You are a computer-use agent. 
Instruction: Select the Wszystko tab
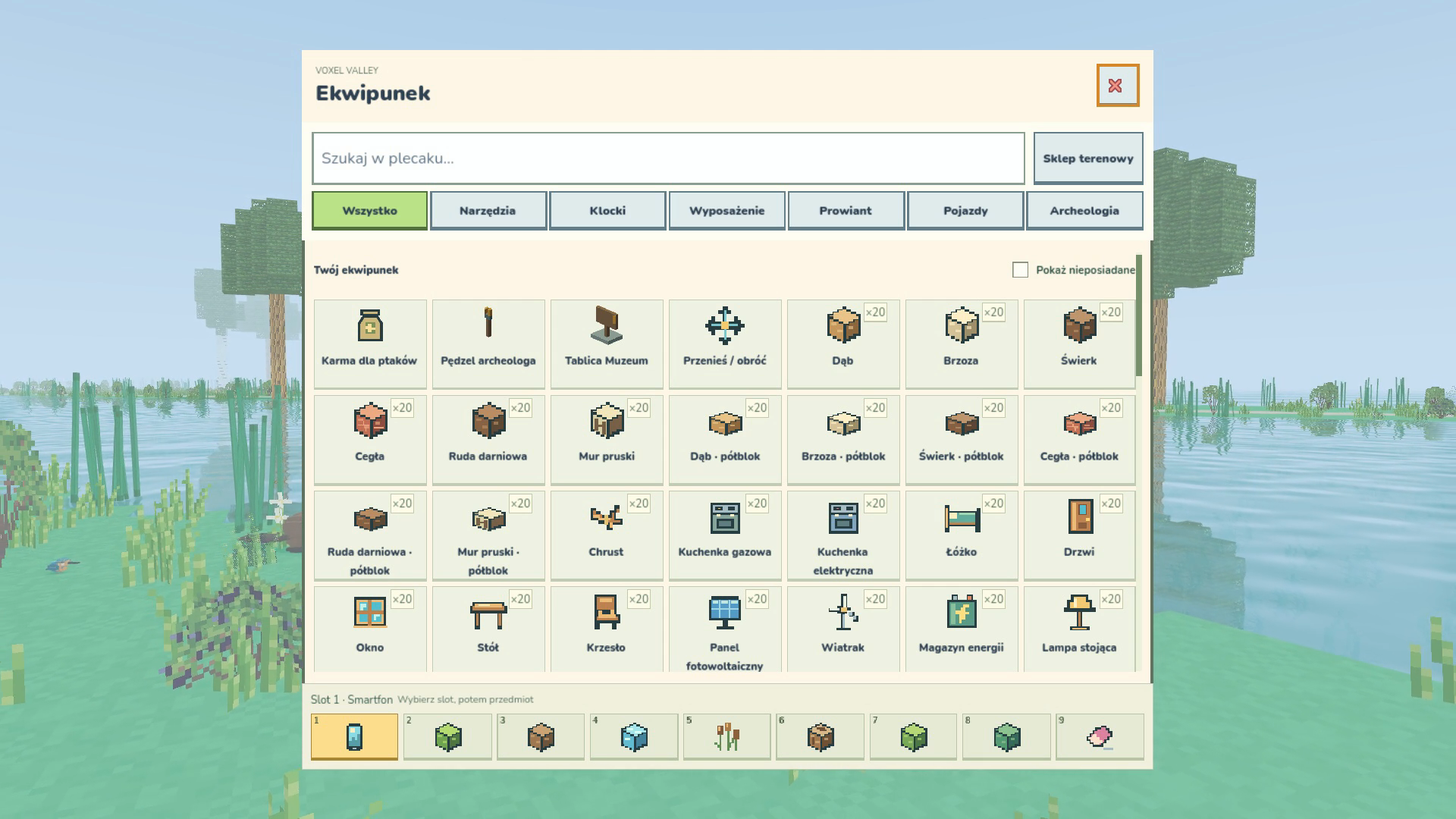369,210
